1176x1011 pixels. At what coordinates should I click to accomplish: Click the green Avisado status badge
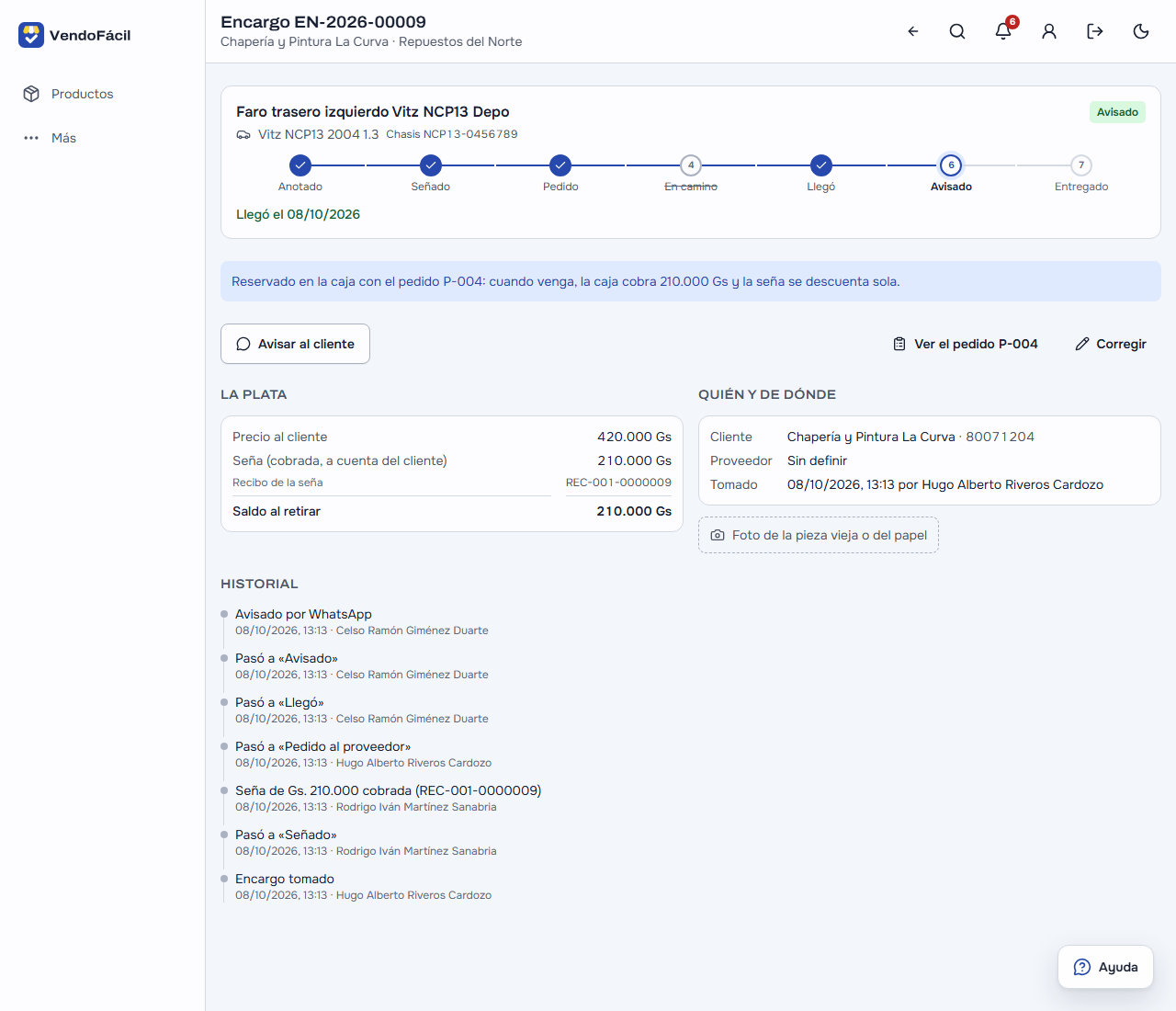(x=1117, y=112)
